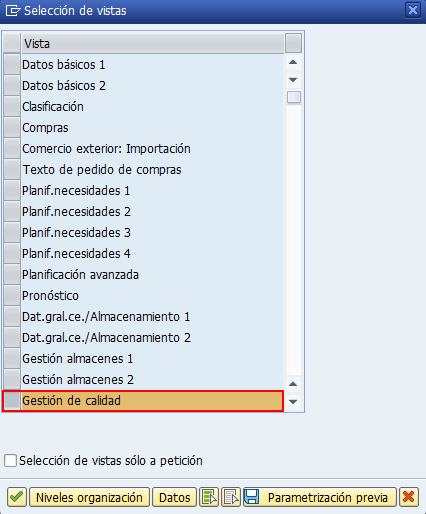426x514 pixels.
Task: Click the vertical scrollbar thumb
Action: tap(294, 97)
